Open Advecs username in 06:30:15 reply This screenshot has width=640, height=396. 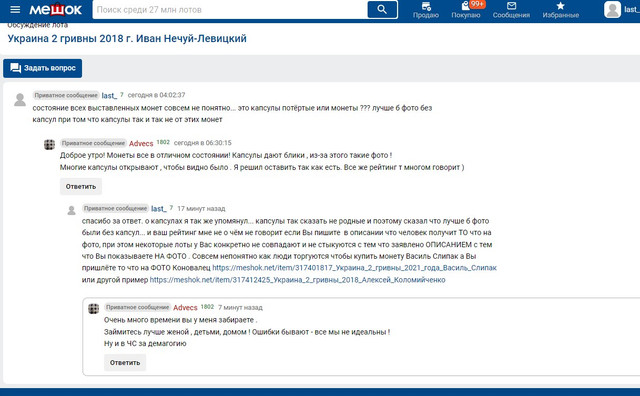point(141,143)
